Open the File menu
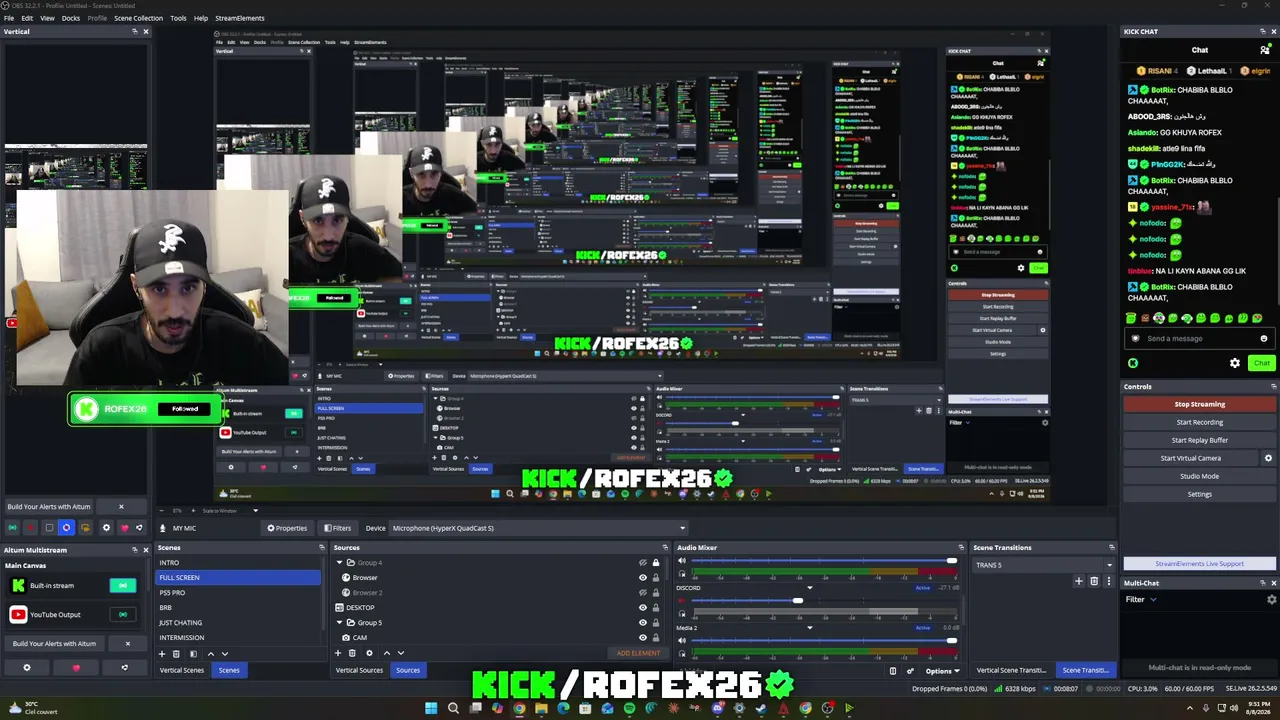This screenshot has height=720, width=1280. click(9, 18)
